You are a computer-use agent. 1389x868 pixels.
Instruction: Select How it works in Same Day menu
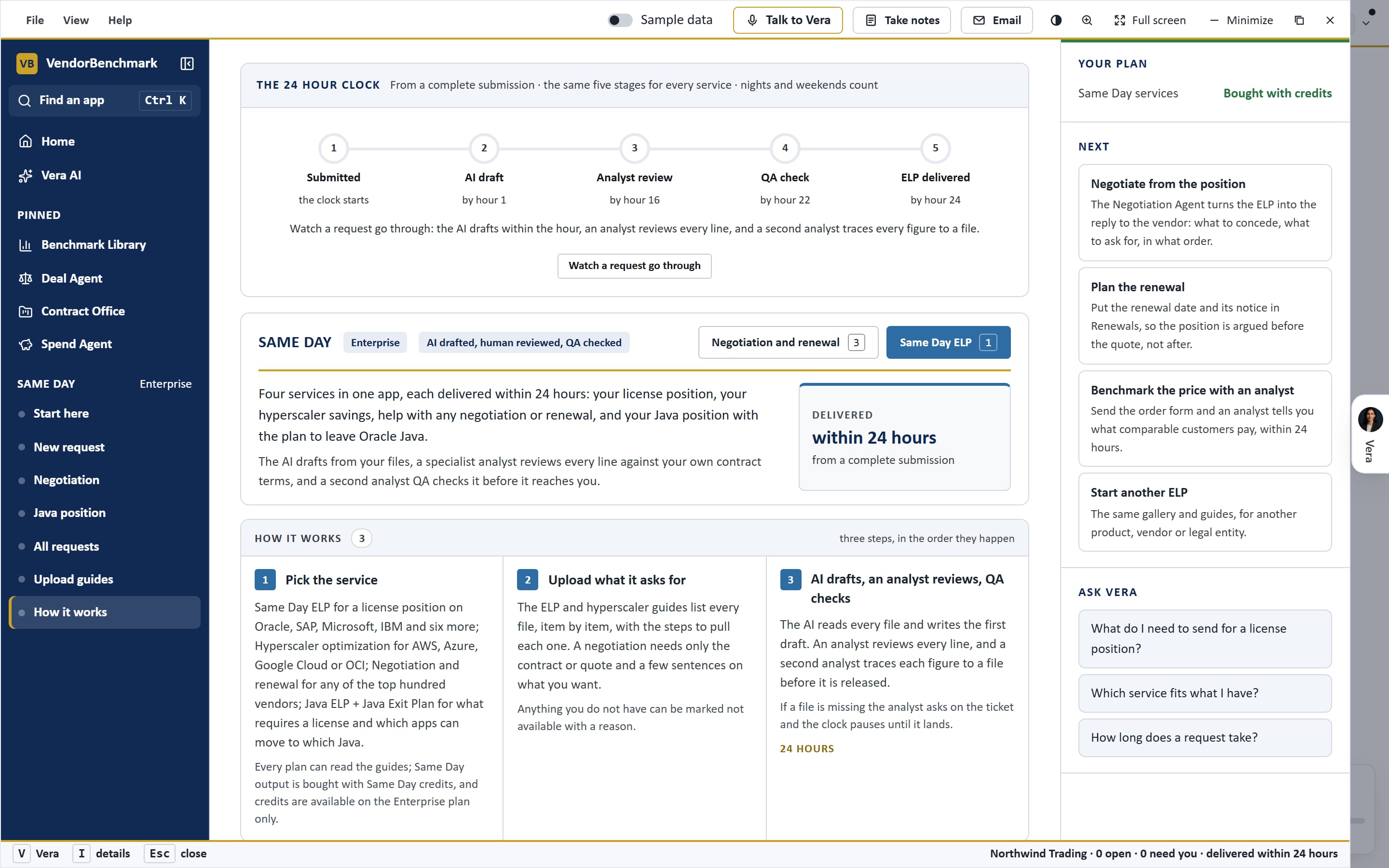(105, 612)
